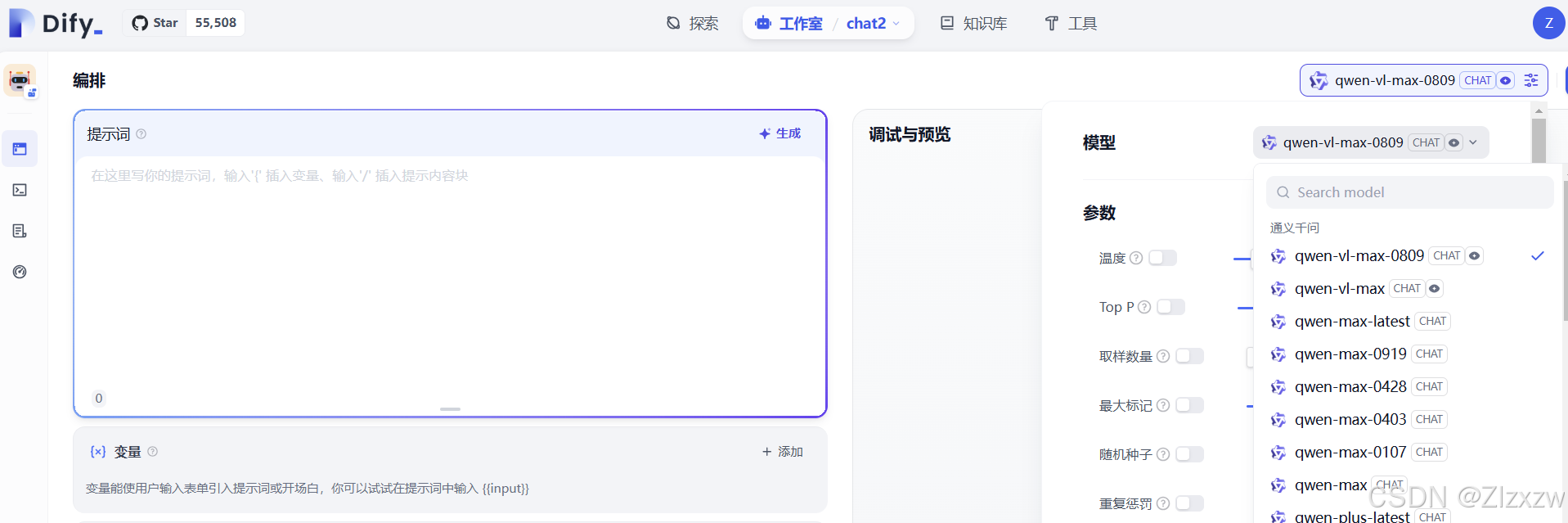Viewport: 1568px width, 523px height.
Task: Toggle the 温度 temperature switch
Action: (1162, 258)
